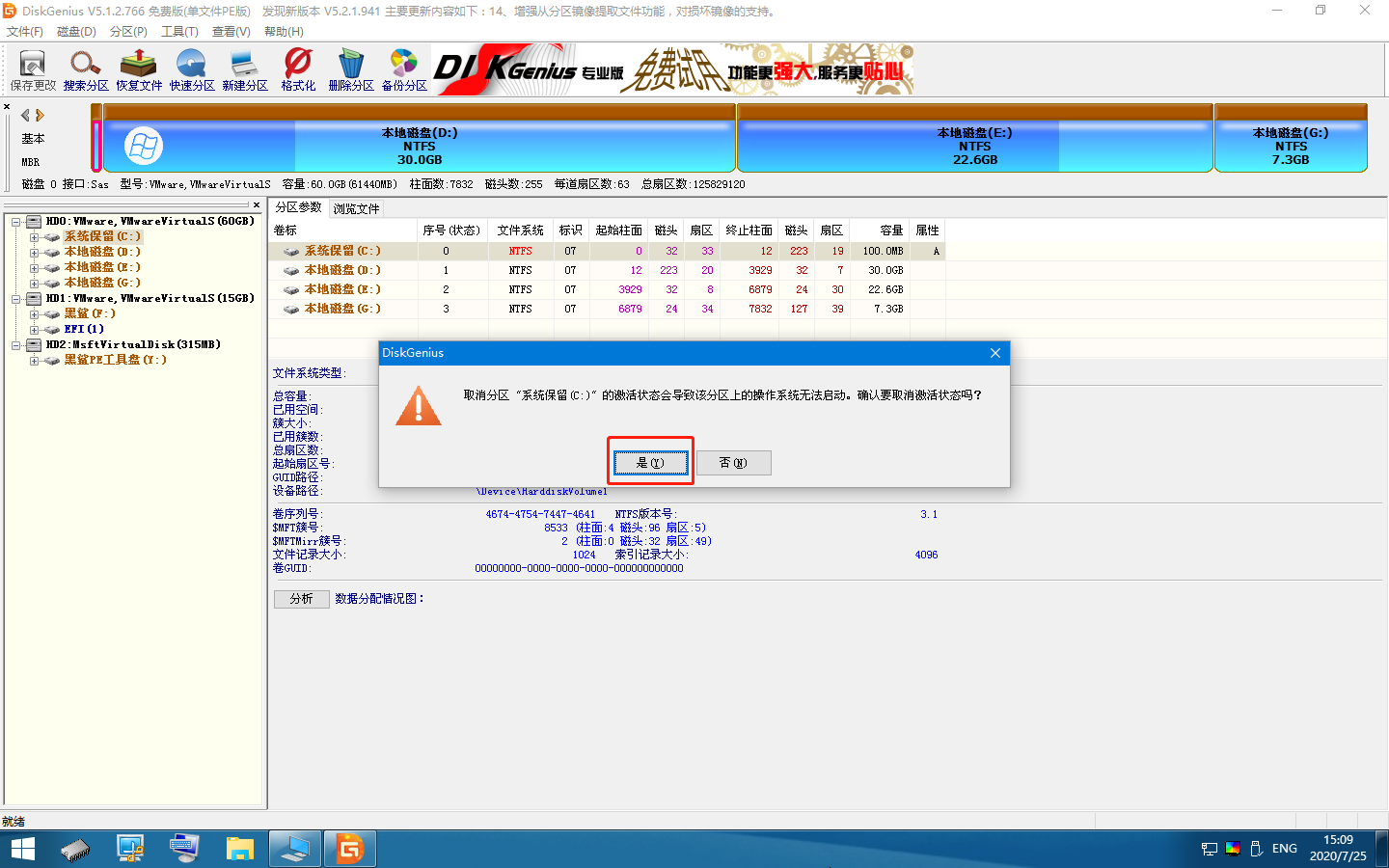Click the drive icon of the 系统保留 (C:) table row

pos(290,251)
